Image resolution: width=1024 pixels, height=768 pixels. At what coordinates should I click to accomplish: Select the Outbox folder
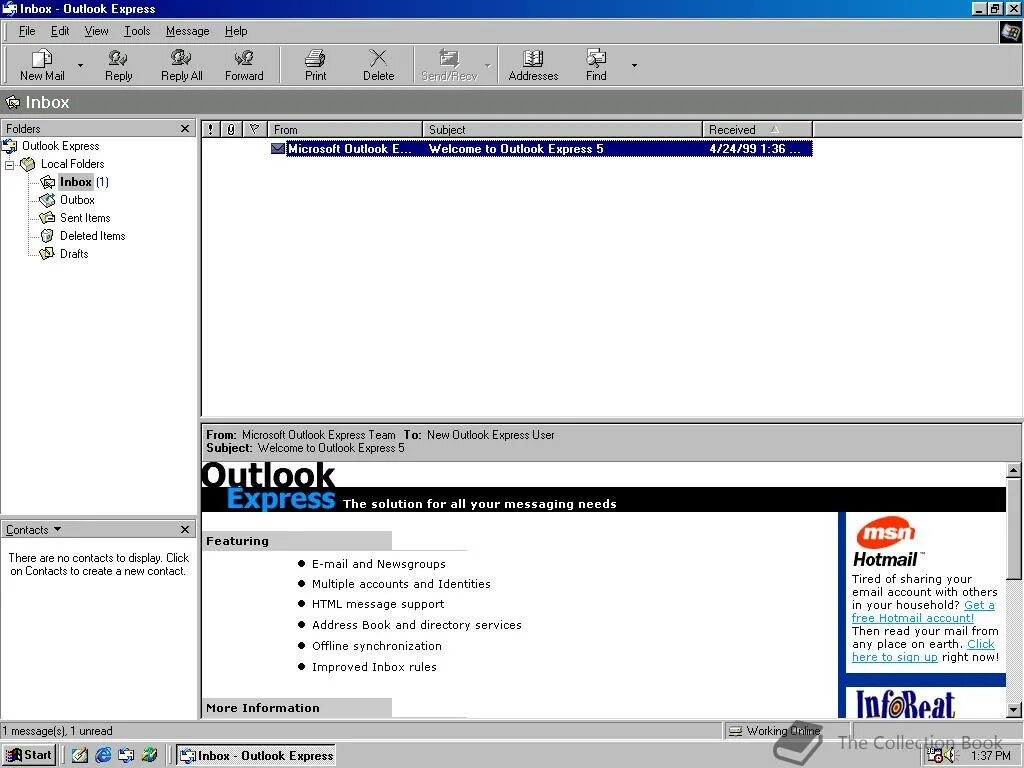77,200
